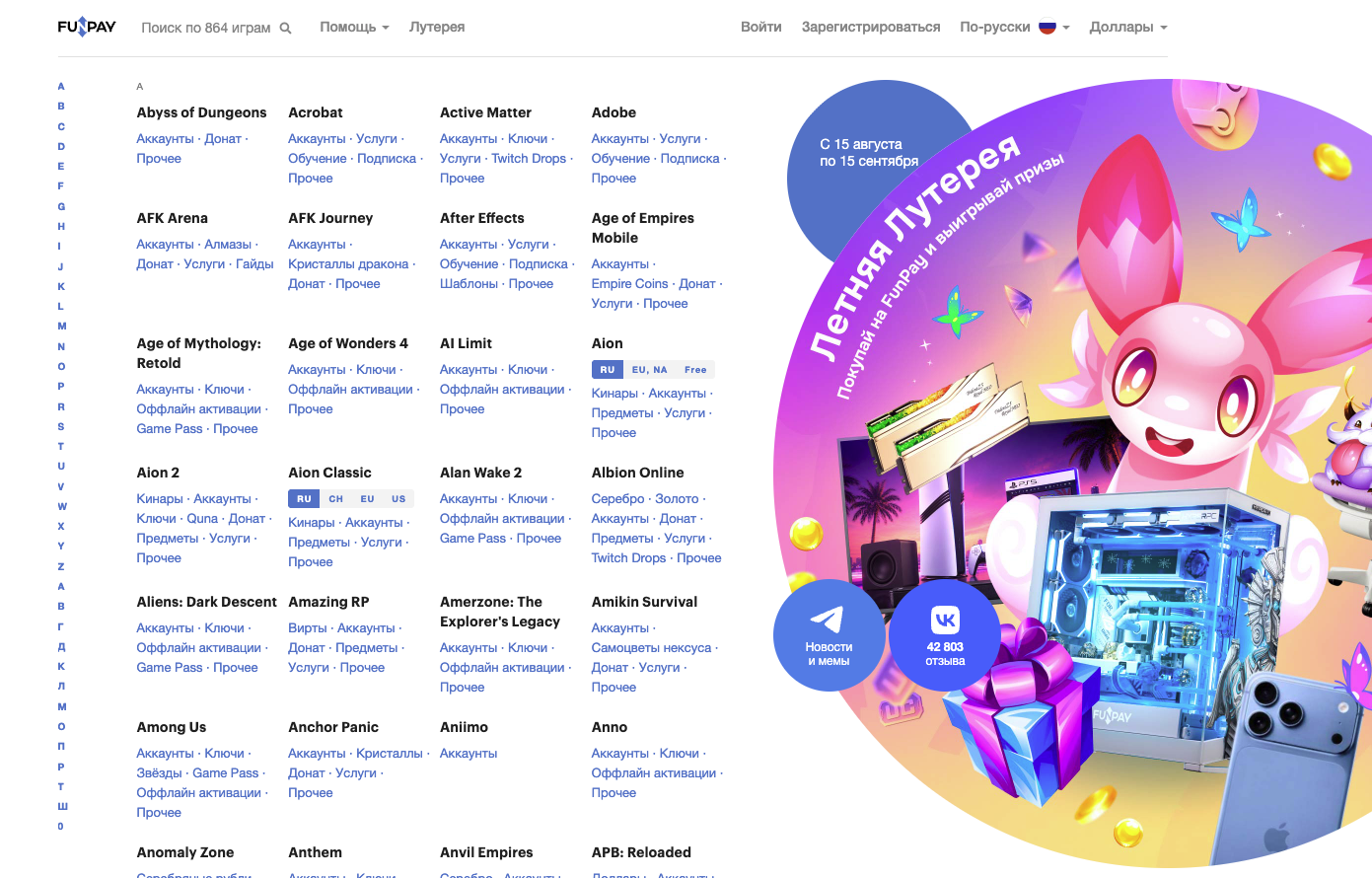Open Донат under Abyss of Dungeons
1372x878 pixels.
pyautogui.click(x=223, y=139)
